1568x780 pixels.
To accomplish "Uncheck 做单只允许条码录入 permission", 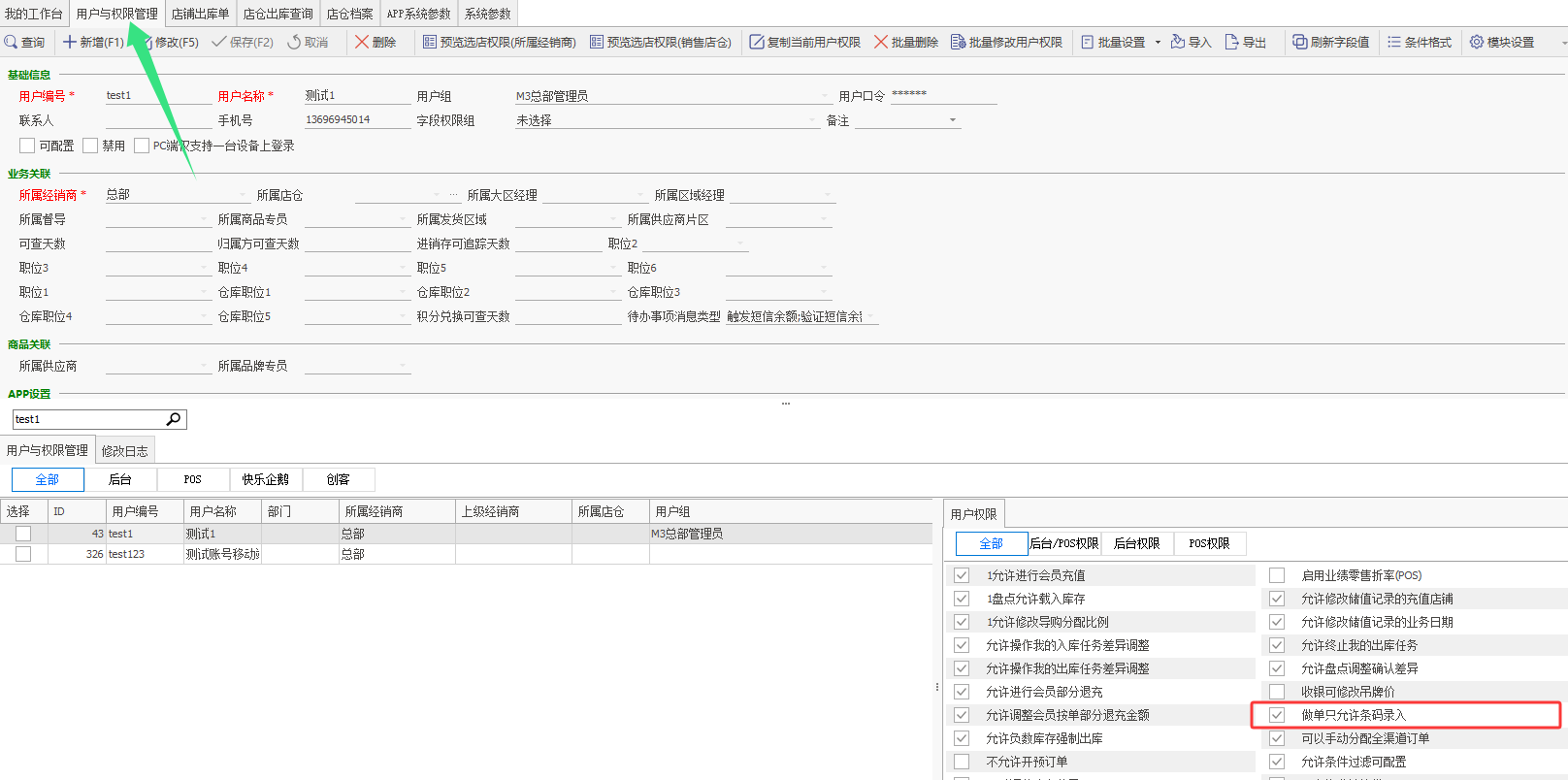I will point(1277,715).
